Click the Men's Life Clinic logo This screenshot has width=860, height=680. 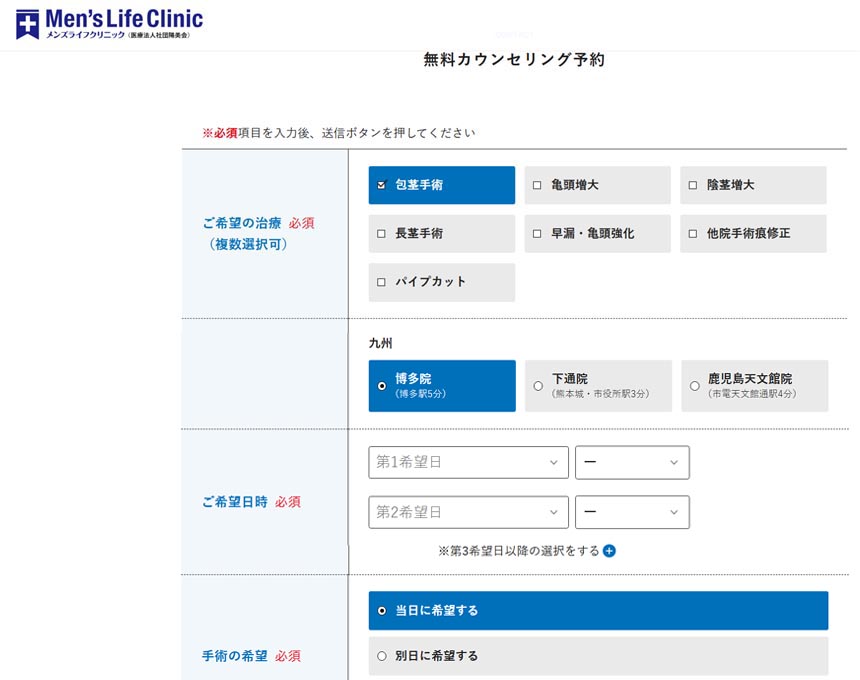109,24
